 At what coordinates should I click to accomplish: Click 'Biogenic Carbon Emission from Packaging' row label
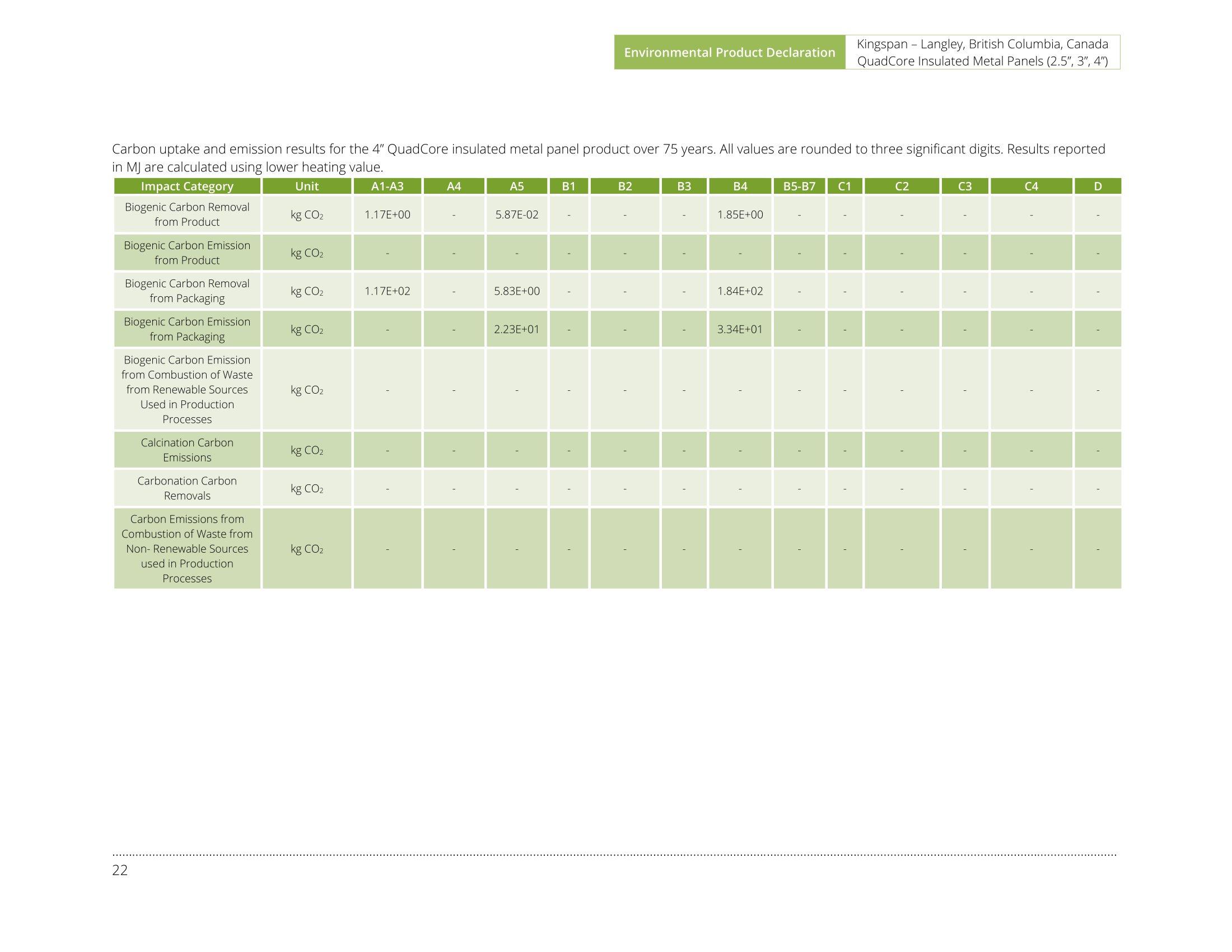pos(187,329)
